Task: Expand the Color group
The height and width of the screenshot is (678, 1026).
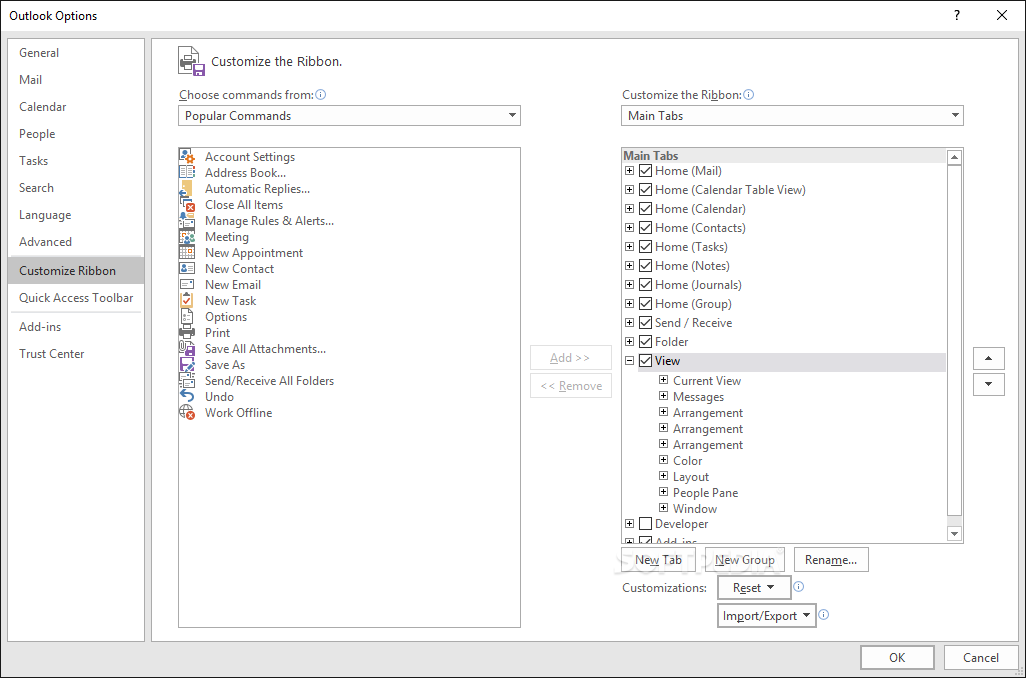Action: [x=663, y=460]
